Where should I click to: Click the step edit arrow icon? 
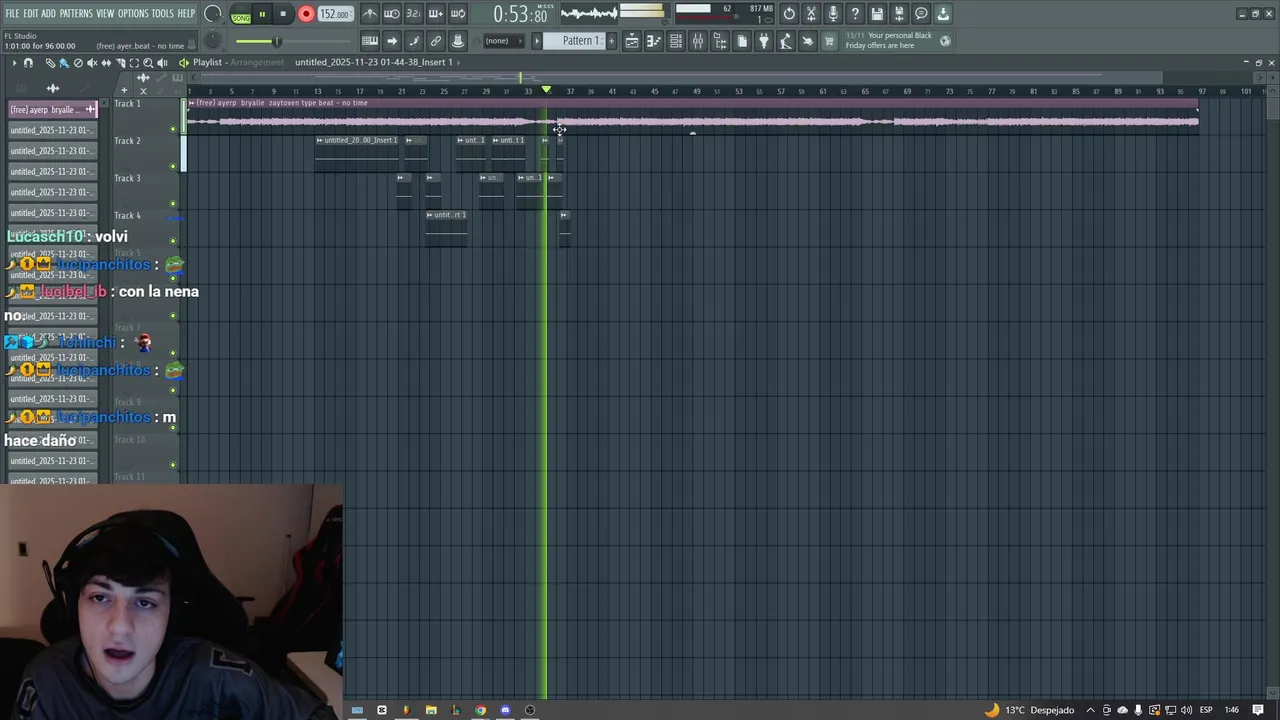coord(392,41)
